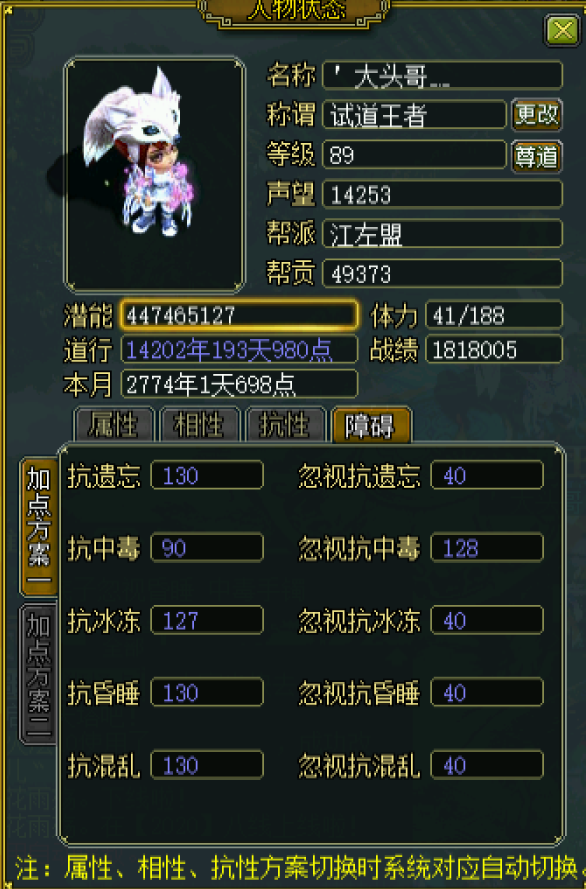Click the 称谓 title field 试道王者
Image resolution: width=586 pixels, height=889 pixels.
tap(414, 115)
